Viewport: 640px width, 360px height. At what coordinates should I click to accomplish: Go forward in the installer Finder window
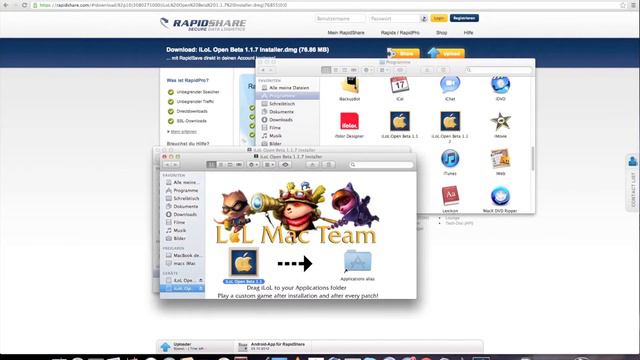pyautogui.click(x=176, y=164)
